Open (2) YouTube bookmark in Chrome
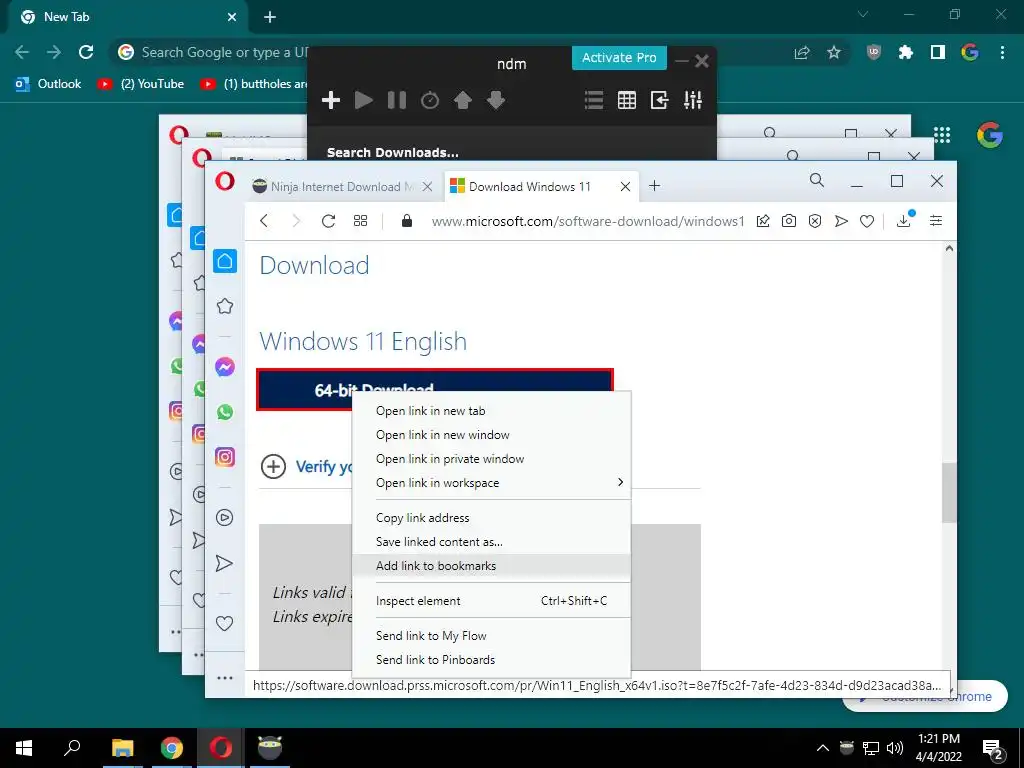Screen dimensions: 1024x768 pos(140,84)
